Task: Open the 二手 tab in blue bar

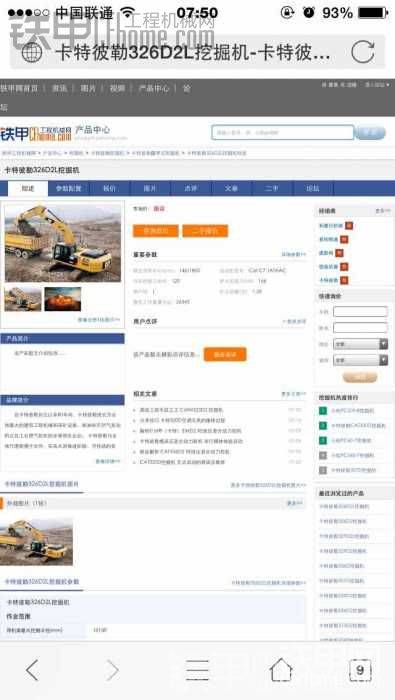Action: point(272,188)
